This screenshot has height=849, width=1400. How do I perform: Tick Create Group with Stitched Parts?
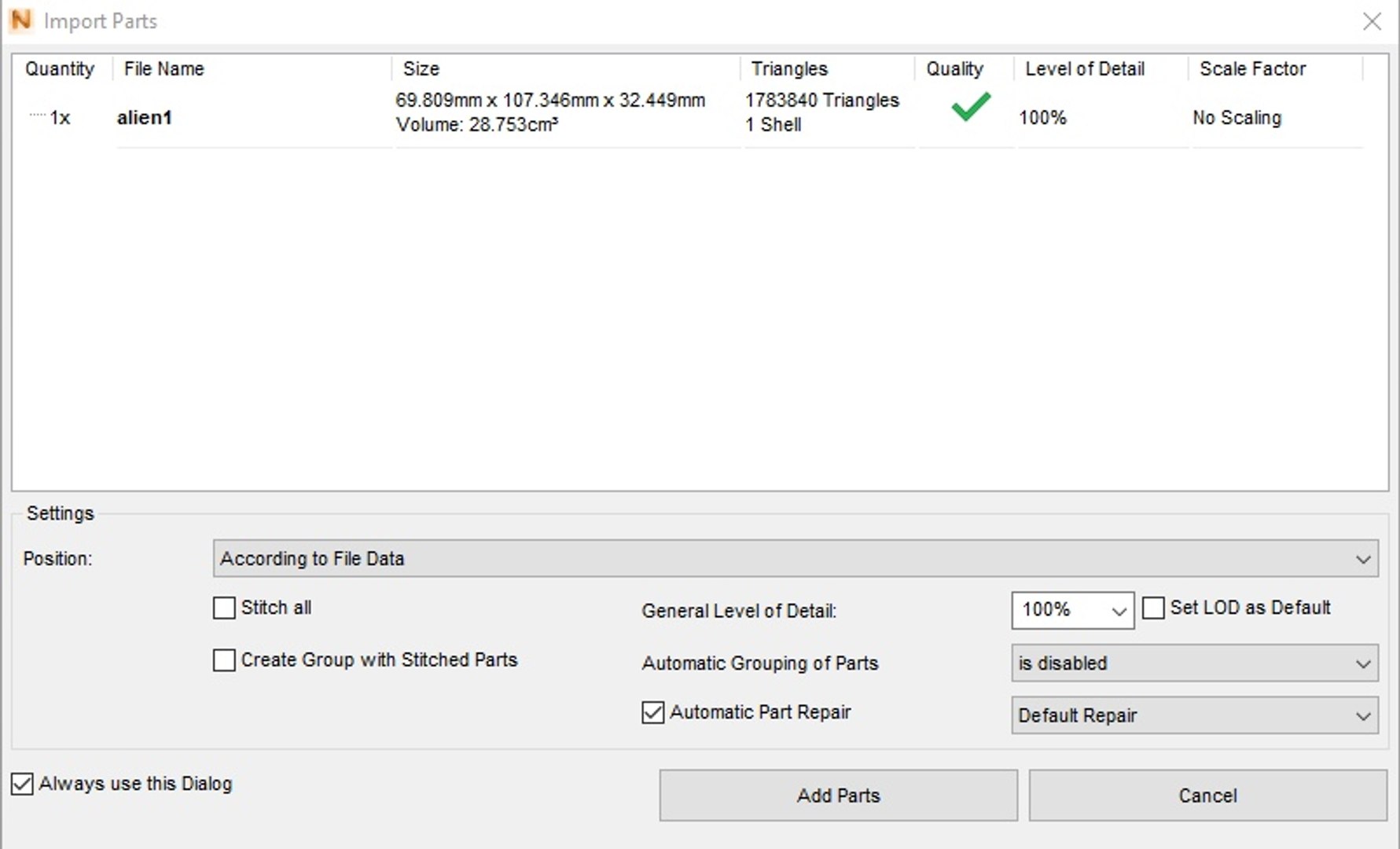point(224,660)
